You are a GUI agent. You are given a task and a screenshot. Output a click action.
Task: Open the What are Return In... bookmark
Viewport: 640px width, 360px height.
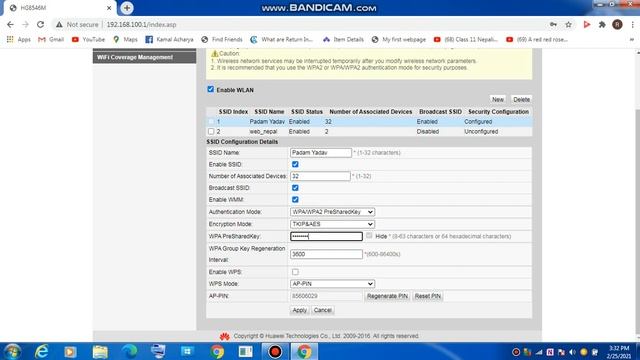pos(281,40)
